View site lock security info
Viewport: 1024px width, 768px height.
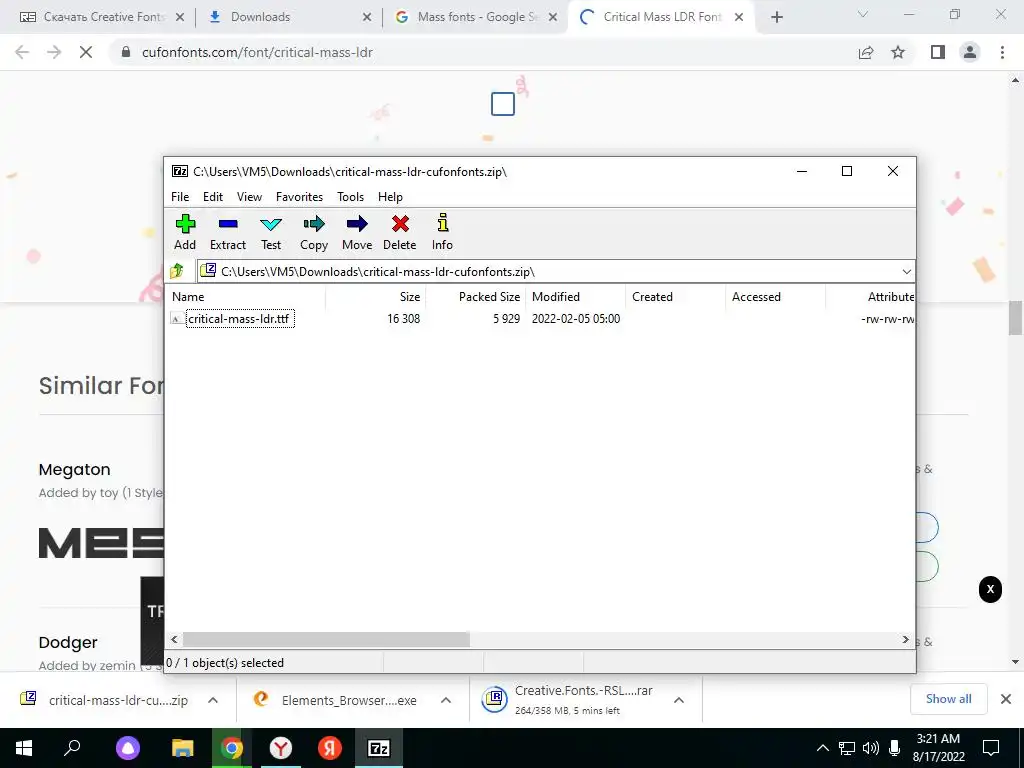126,52
